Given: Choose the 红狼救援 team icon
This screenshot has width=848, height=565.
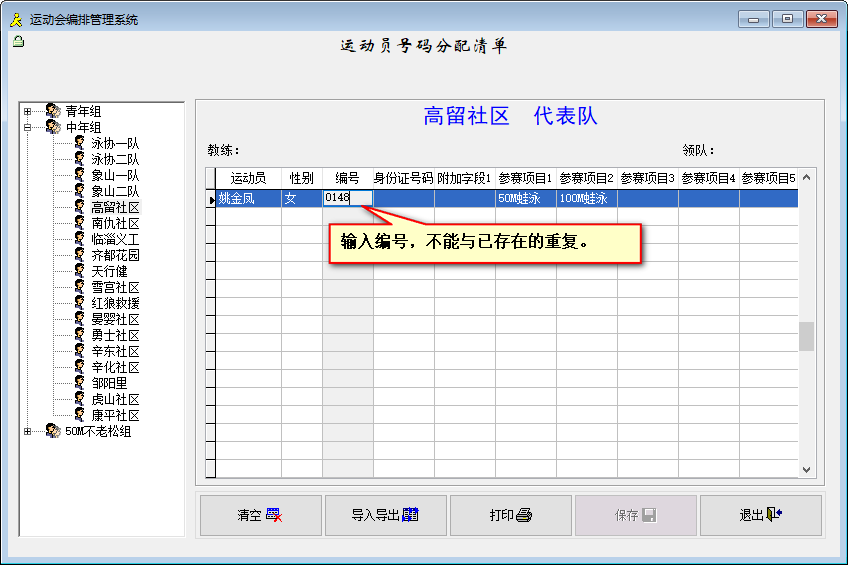Looking at the screenshot, I should coord(80,303).
